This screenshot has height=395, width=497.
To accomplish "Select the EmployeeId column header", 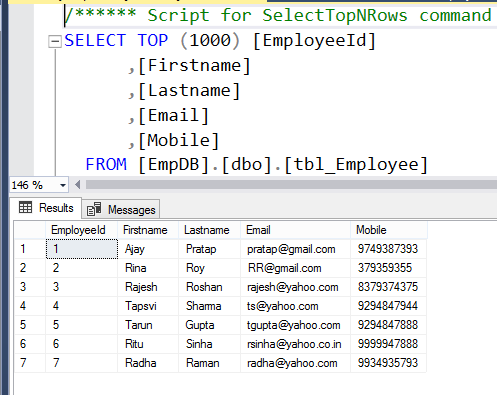I will click(x=82, y=230).
